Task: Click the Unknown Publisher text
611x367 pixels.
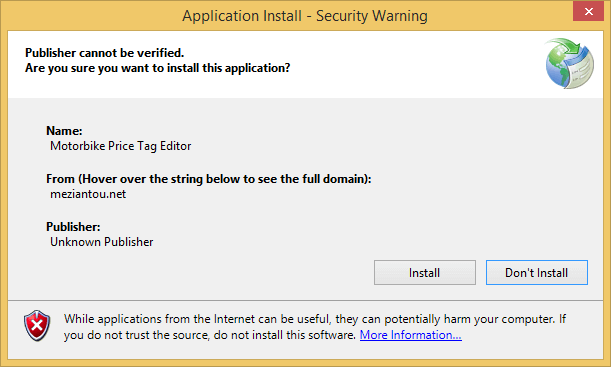Action: click(x=102, y=242)
